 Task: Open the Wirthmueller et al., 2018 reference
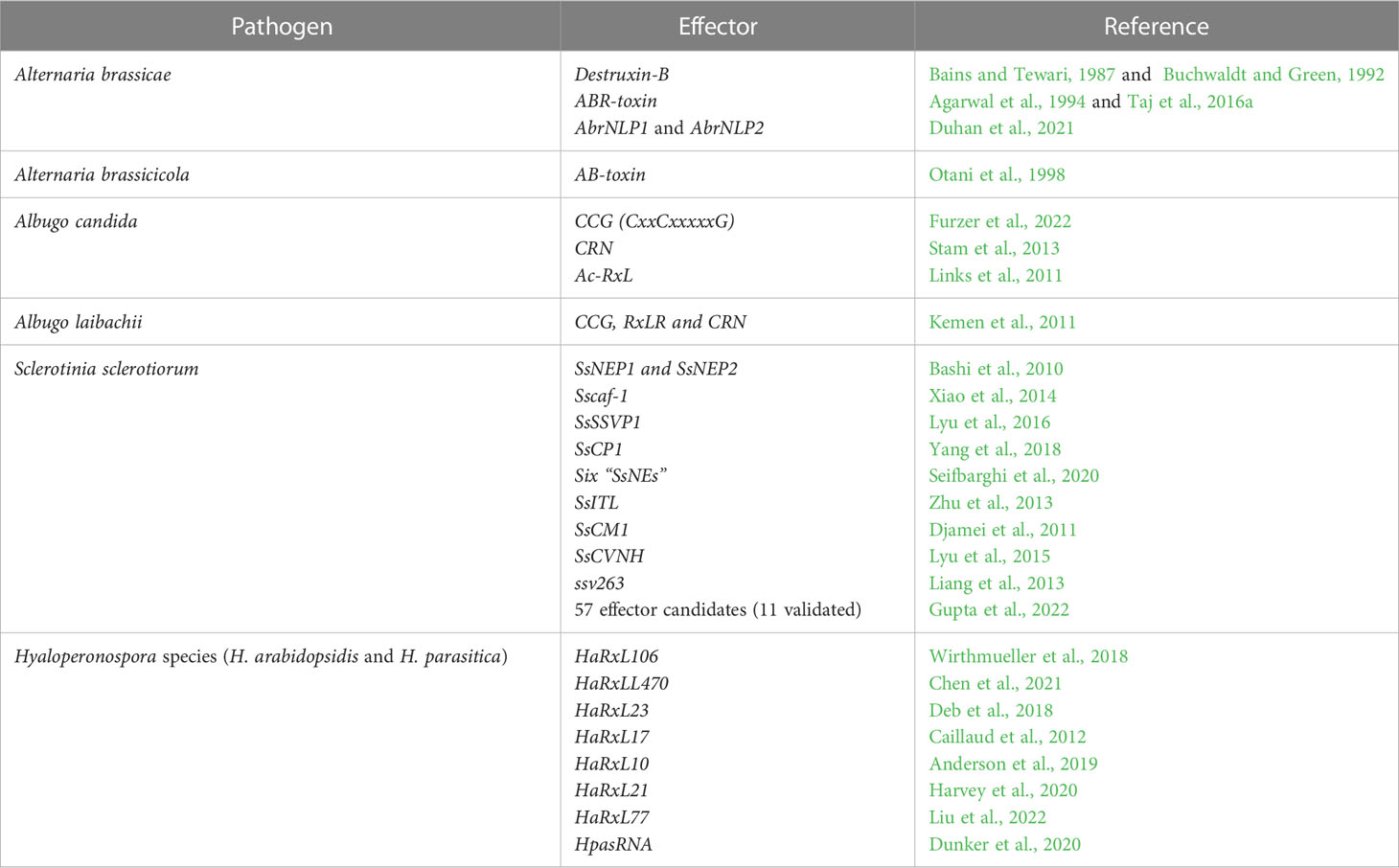pos(1028,657)
